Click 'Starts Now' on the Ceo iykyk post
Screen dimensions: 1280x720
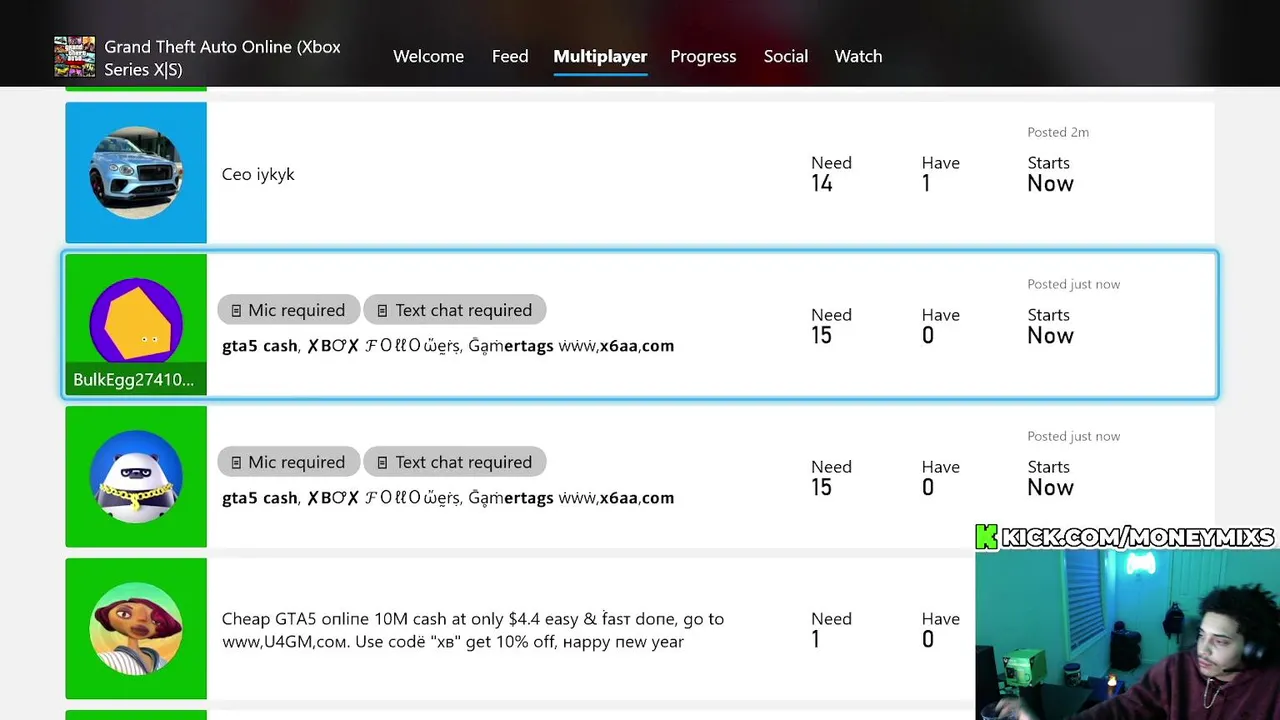click(1050, 173)
